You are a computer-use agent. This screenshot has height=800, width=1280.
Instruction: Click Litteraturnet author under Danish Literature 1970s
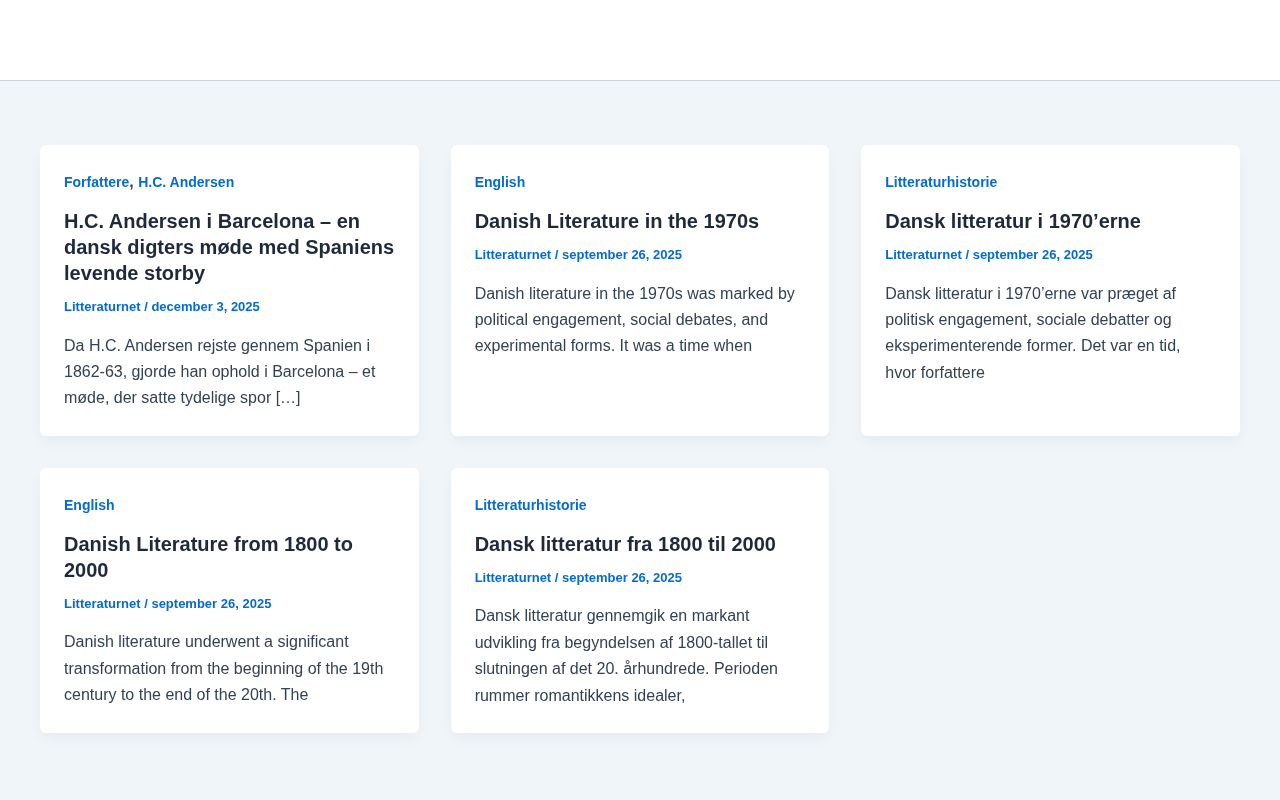click(513, 255)
